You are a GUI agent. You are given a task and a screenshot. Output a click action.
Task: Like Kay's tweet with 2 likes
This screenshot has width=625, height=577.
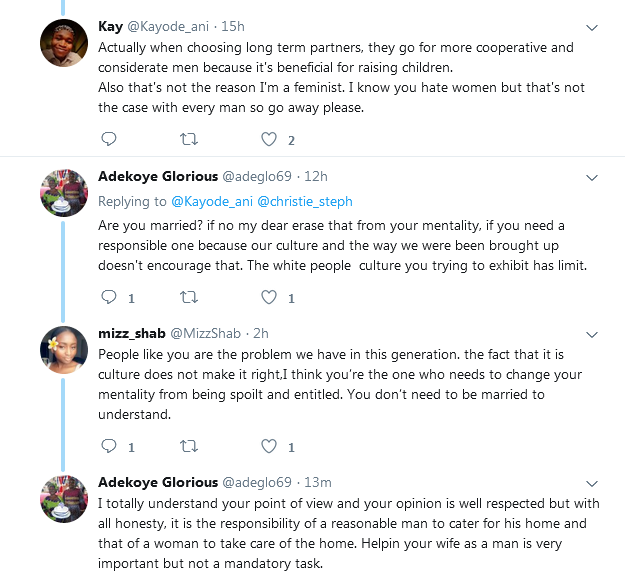click(x=269, y=139)
